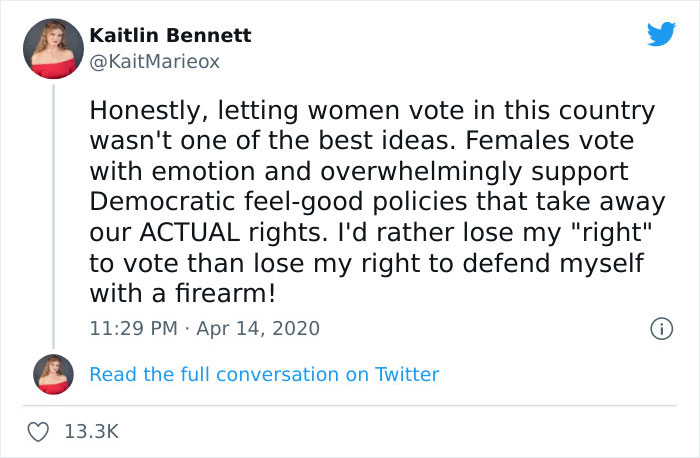Click the heart like icon
Screen dimensions: 700x458
[x=40, y=432]
